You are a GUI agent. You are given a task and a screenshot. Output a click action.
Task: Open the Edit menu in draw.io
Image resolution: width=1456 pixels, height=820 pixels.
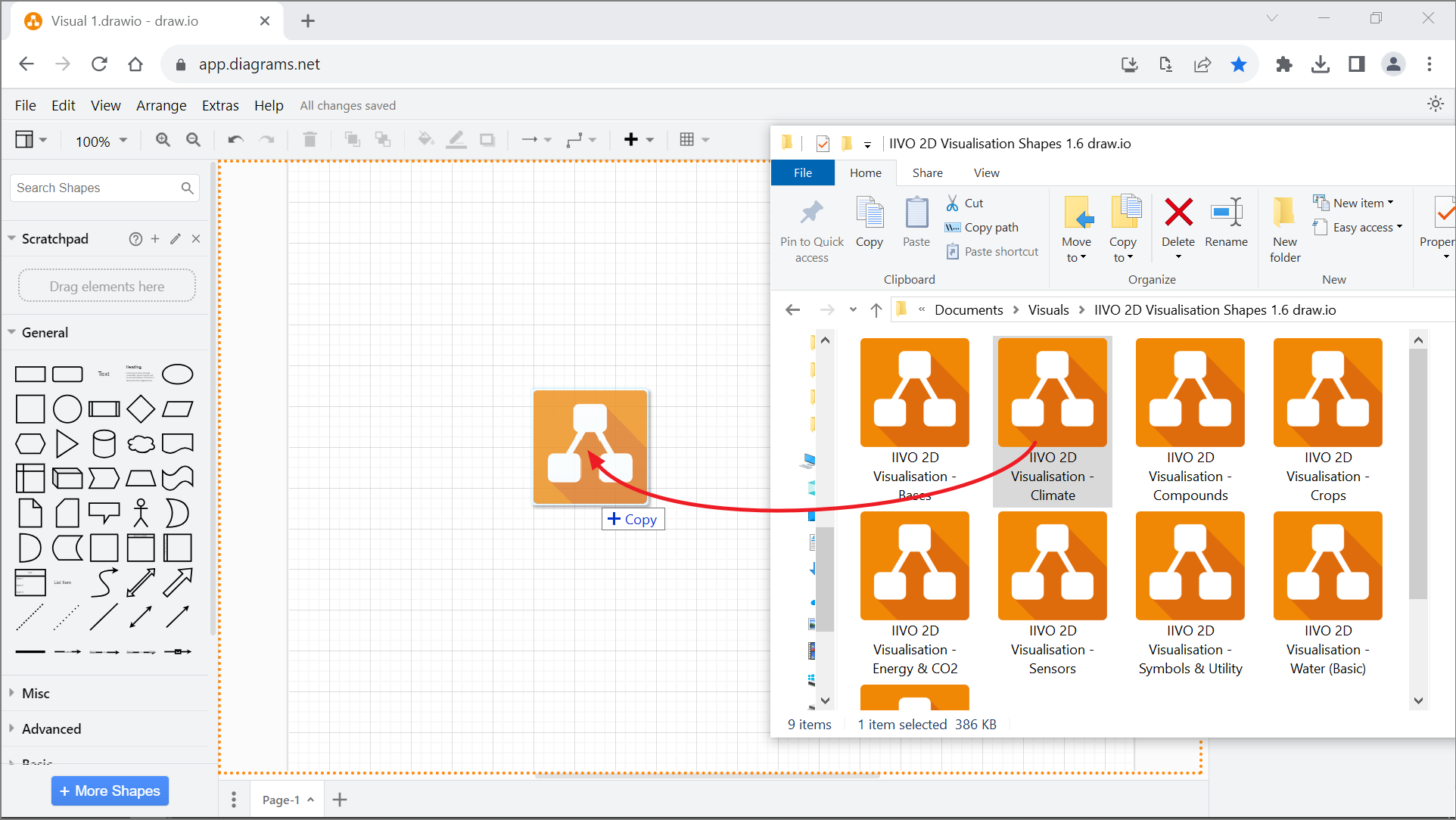pos(64,105)
